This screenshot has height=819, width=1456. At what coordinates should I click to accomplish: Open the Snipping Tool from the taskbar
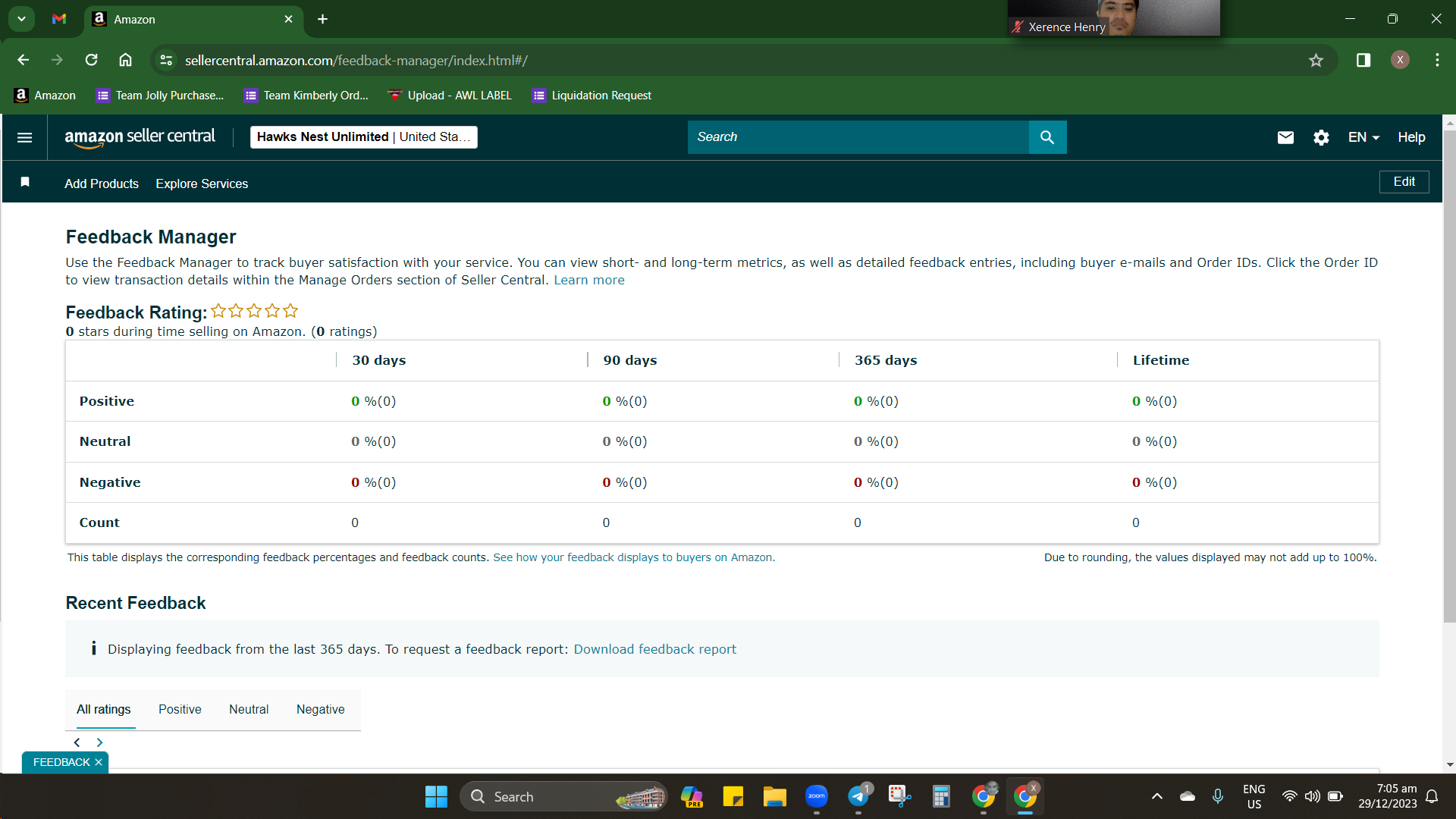899,797
